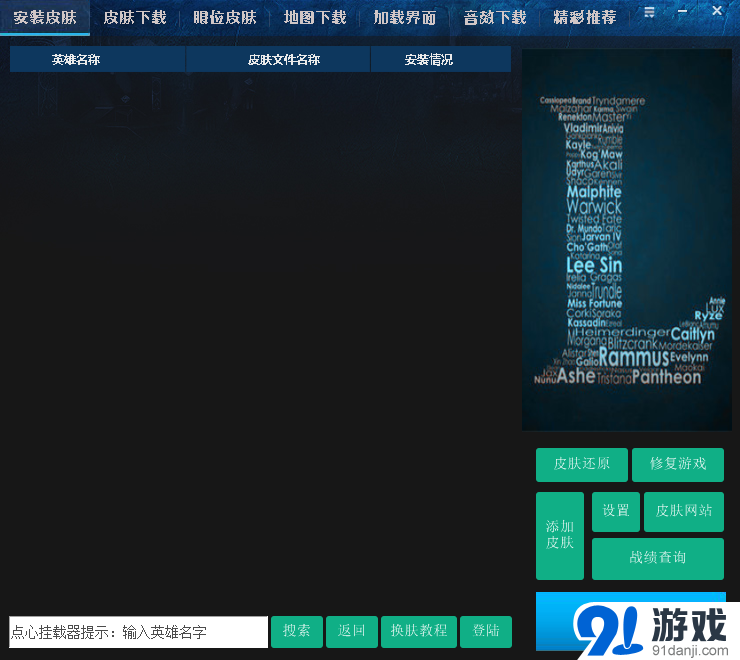Click the 搜索 search button
740x660 pixels.
click(x=297, y=632)
